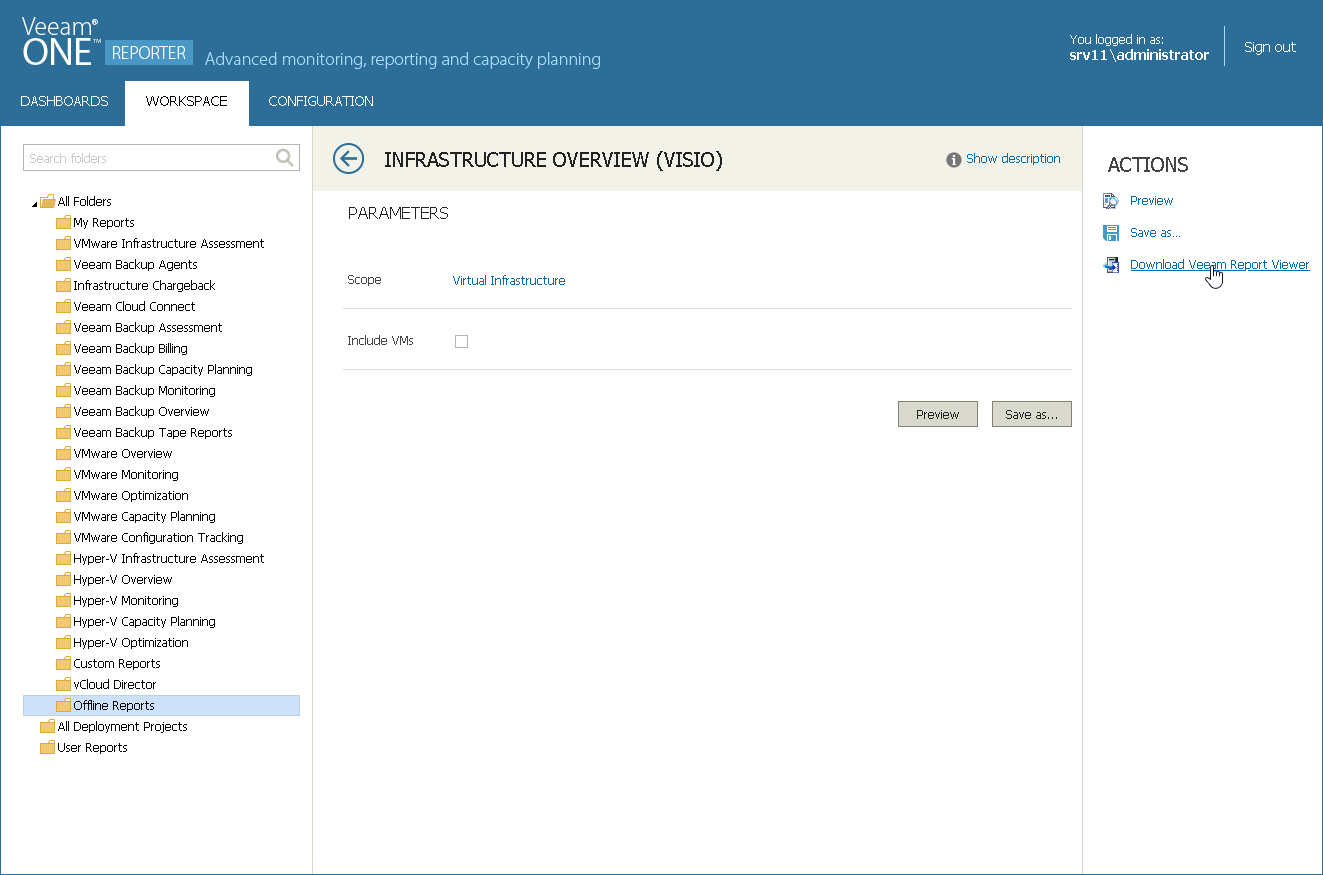Click the VMware Overview folder icon
This screenshot has width=1323, height=875.
63,453
